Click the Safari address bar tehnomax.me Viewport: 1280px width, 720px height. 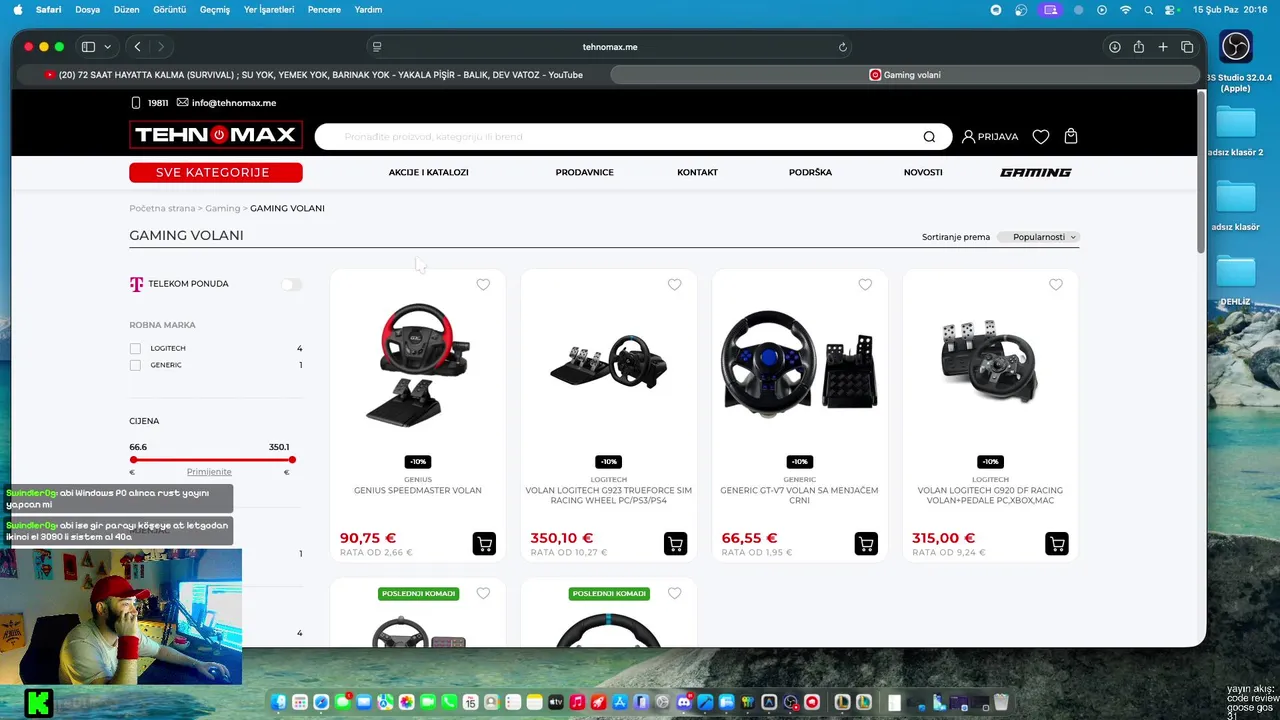coord(610,47)
